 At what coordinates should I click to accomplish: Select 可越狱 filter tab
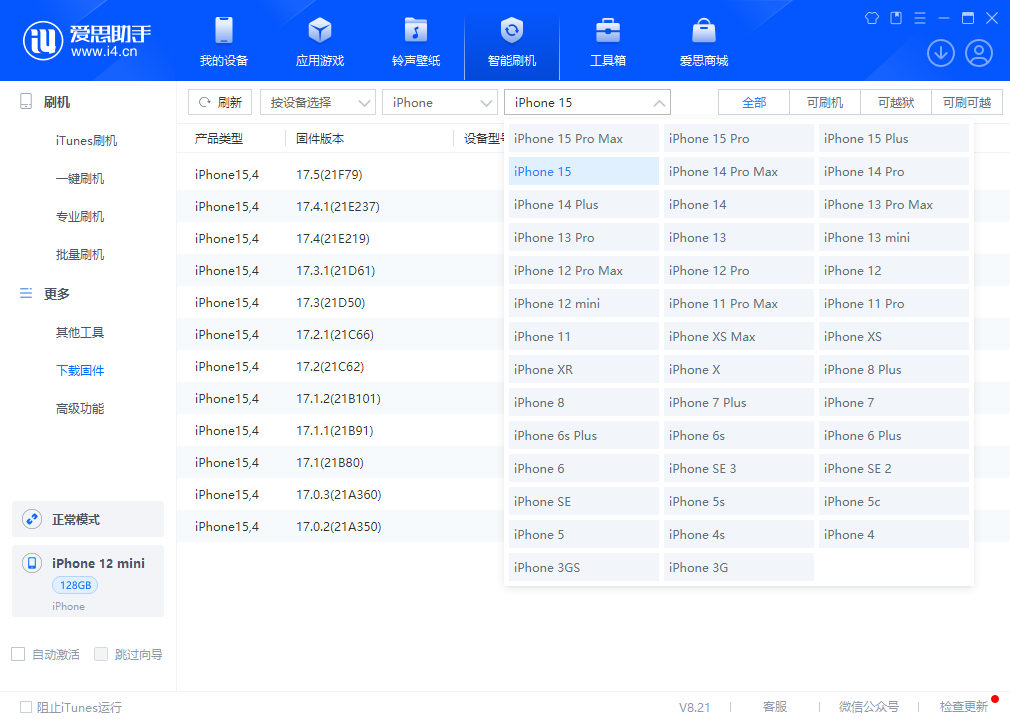point(896,102)
